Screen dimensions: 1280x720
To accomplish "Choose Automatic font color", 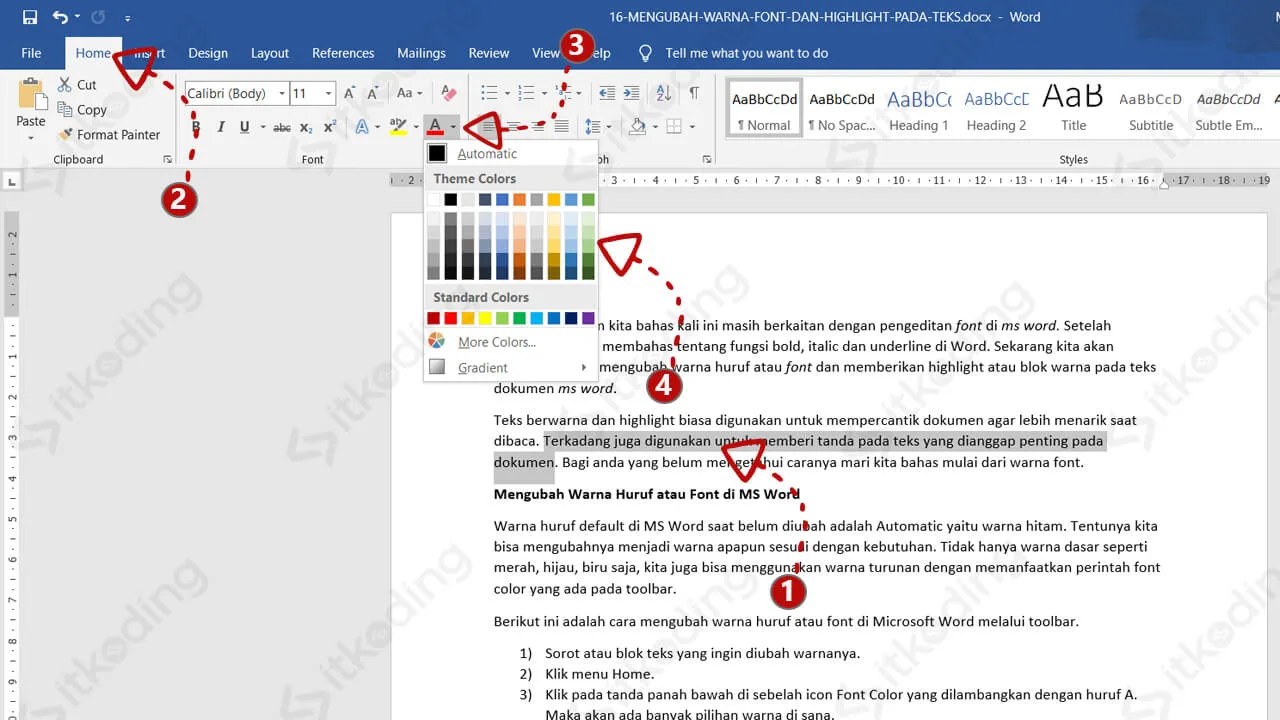I will point(510,154).
